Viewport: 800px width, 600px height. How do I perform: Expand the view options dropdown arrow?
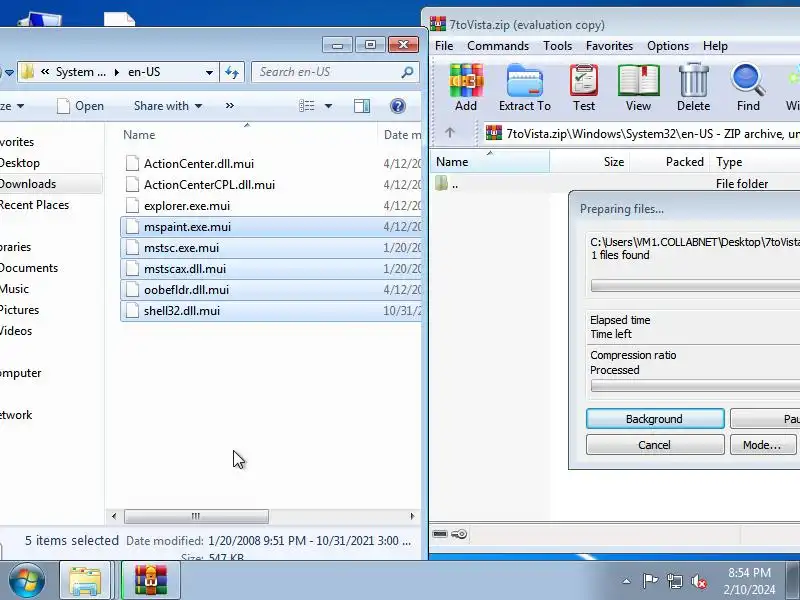[328, 106]
